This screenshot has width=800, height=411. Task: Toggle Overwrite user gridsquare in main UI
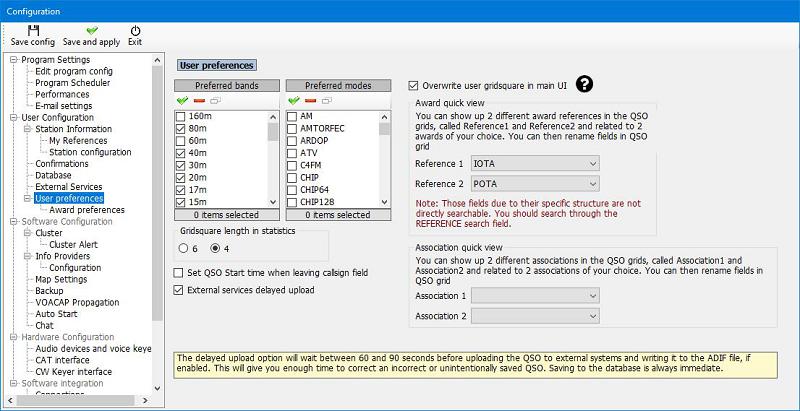(x=413, y=86)
